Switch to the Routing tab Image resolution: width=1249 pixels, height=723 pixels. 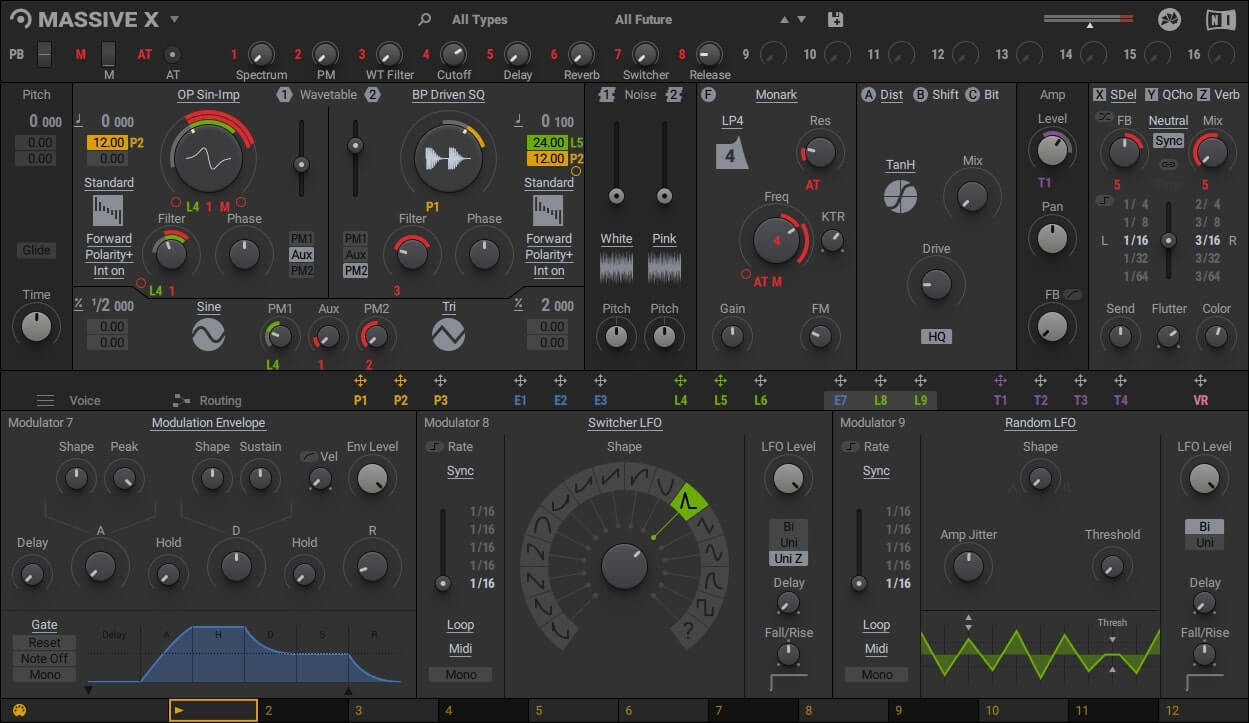coord(219,400)
